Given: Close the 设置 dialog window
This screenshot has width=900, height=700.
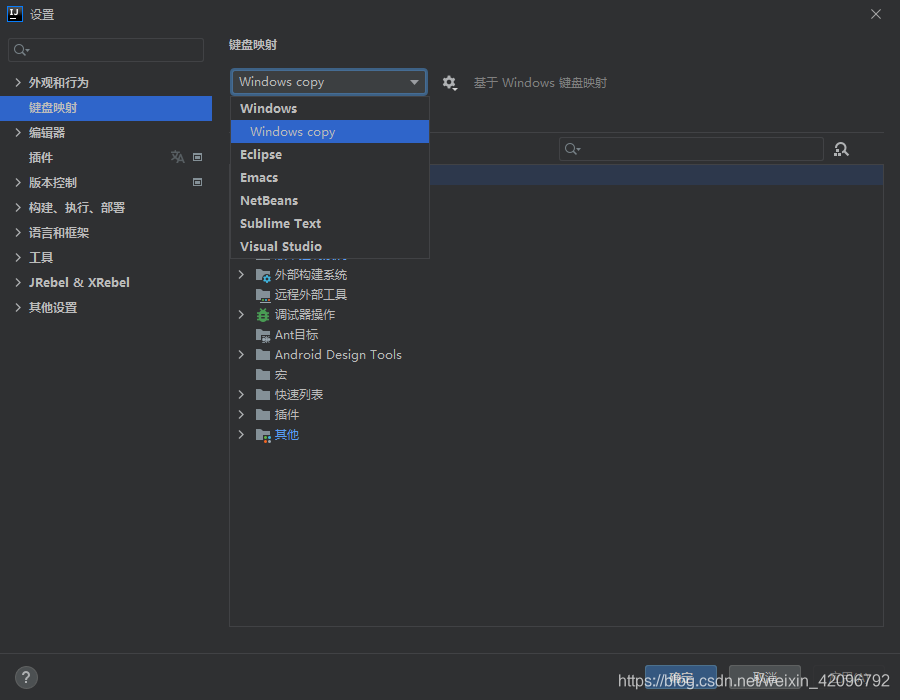Looking at the screenshot, I should pyautogui.click(x=875, y=14).
